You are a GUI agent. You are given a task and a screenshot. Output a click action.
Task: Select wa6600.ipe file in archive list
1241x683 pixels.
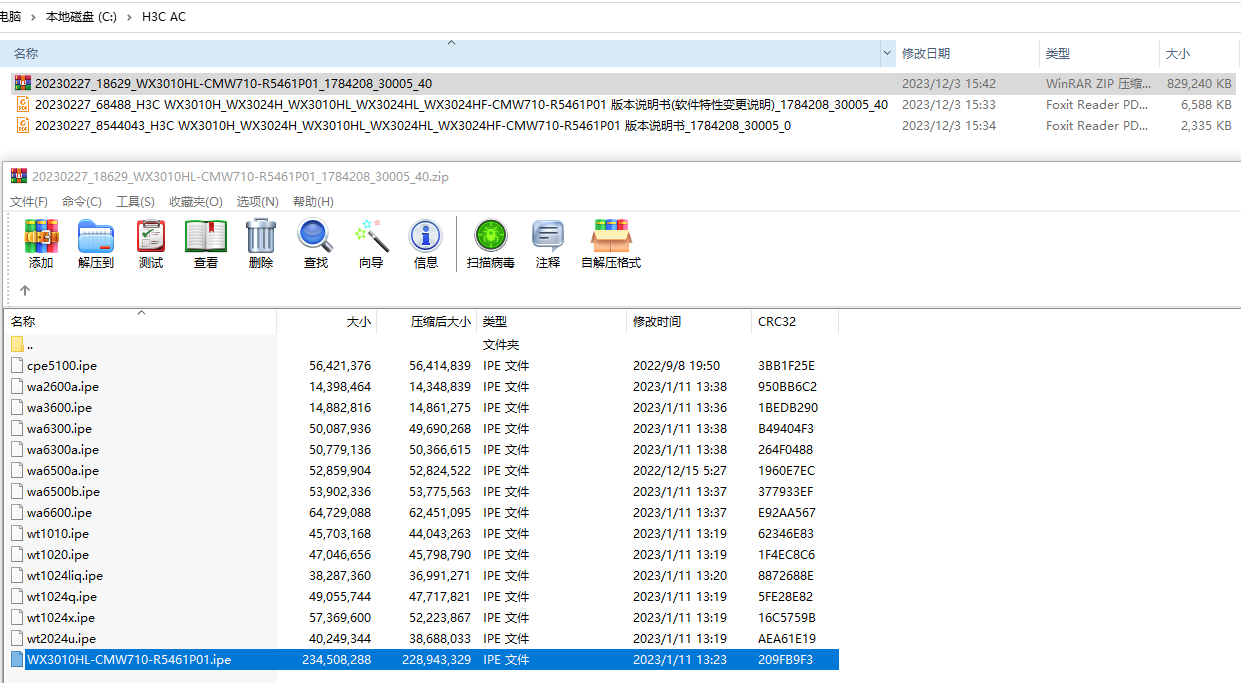[59, 512]
